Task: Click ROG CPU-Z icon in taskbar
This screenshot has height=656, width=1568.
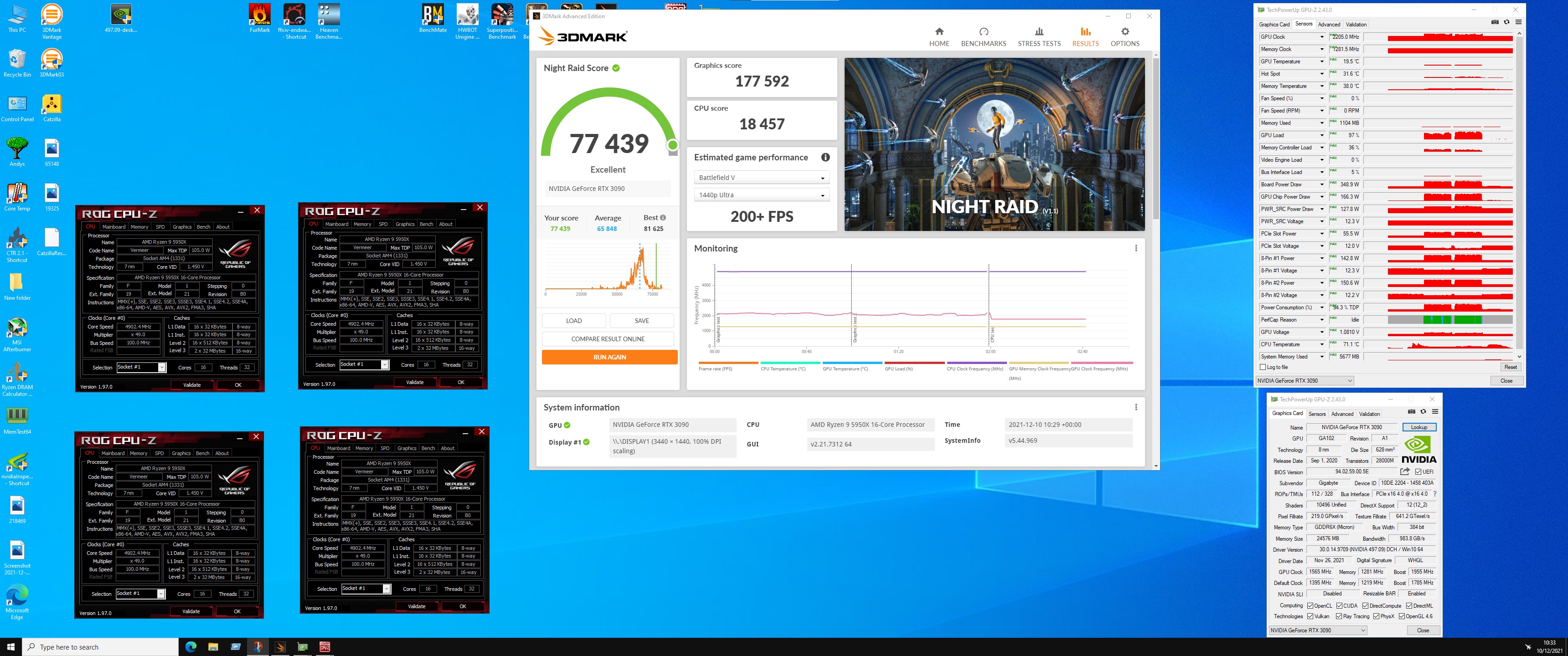Action: 325,647
